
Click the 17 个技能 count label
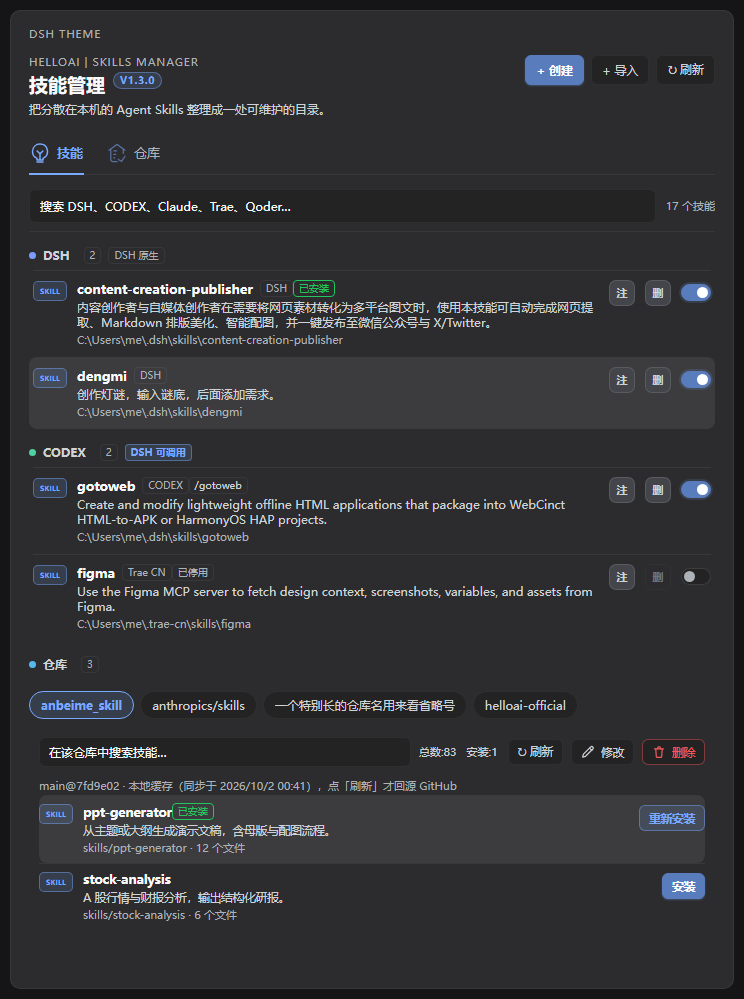[x=690, y=206]
